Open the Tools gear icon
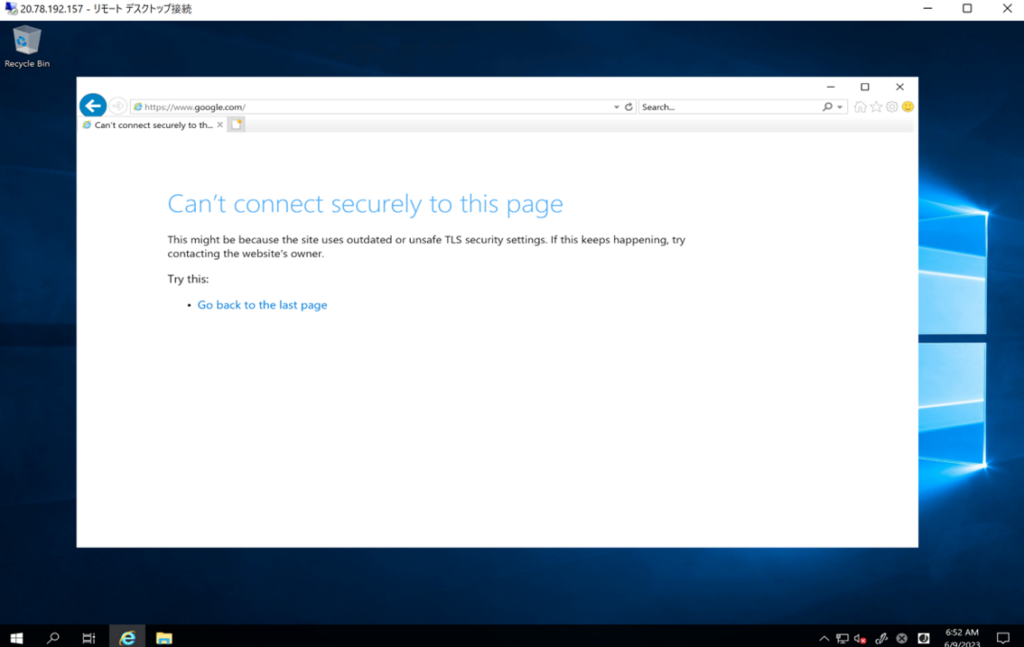1024x647 pixels. click(892, 106)
